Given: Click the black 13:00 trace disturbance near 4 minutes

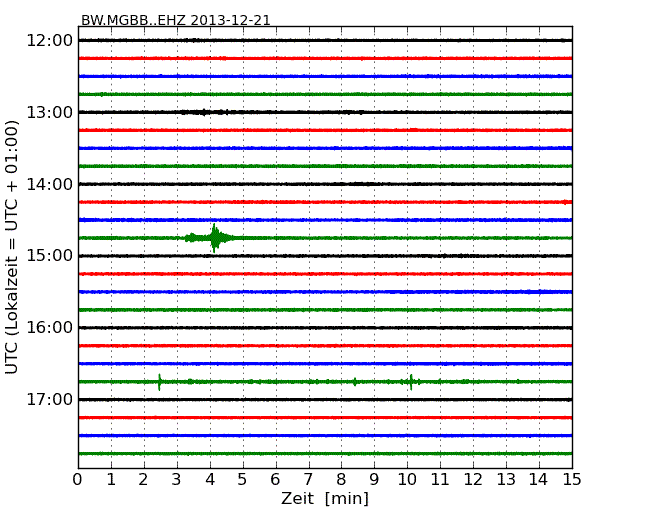Looking at the screenshot, I should [204, 112].
